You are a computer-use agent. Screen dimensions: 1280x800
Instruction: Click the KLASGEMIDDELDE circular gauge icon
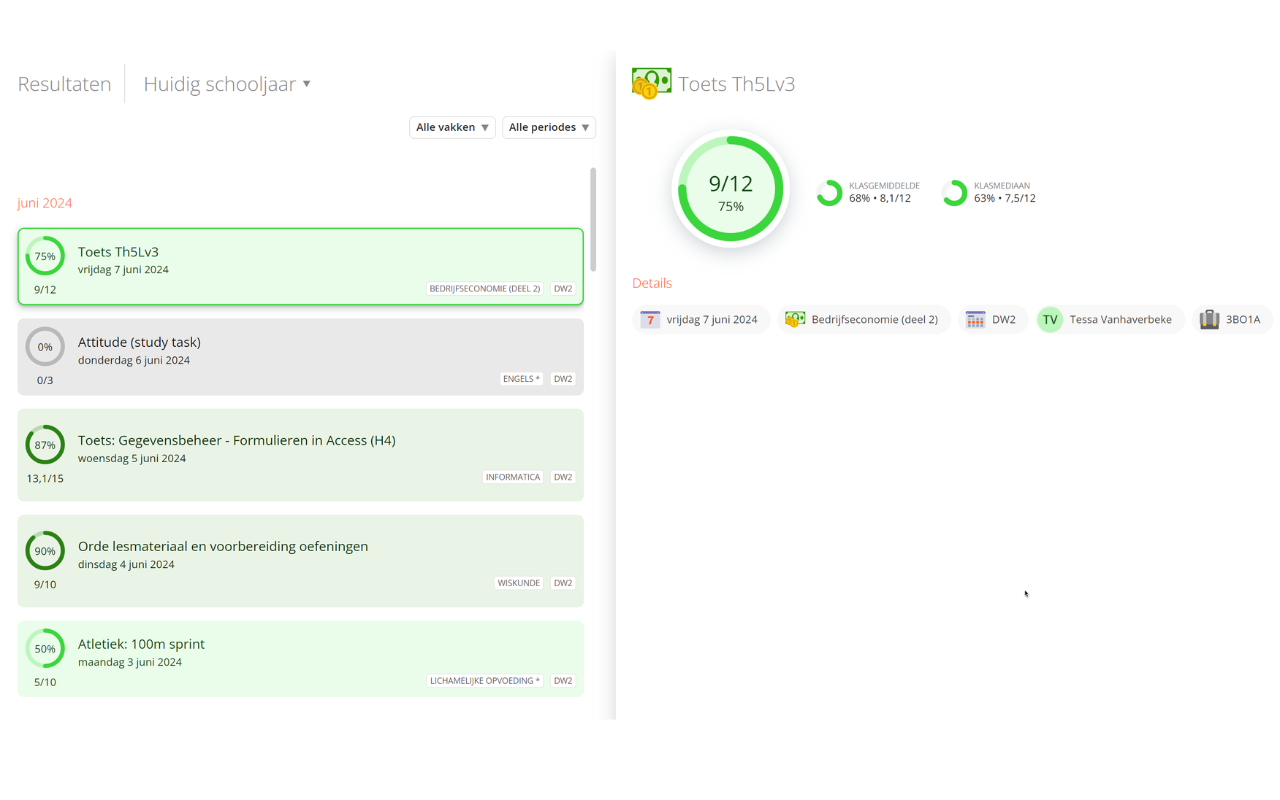pyautogui.click(x=829, y=192)
